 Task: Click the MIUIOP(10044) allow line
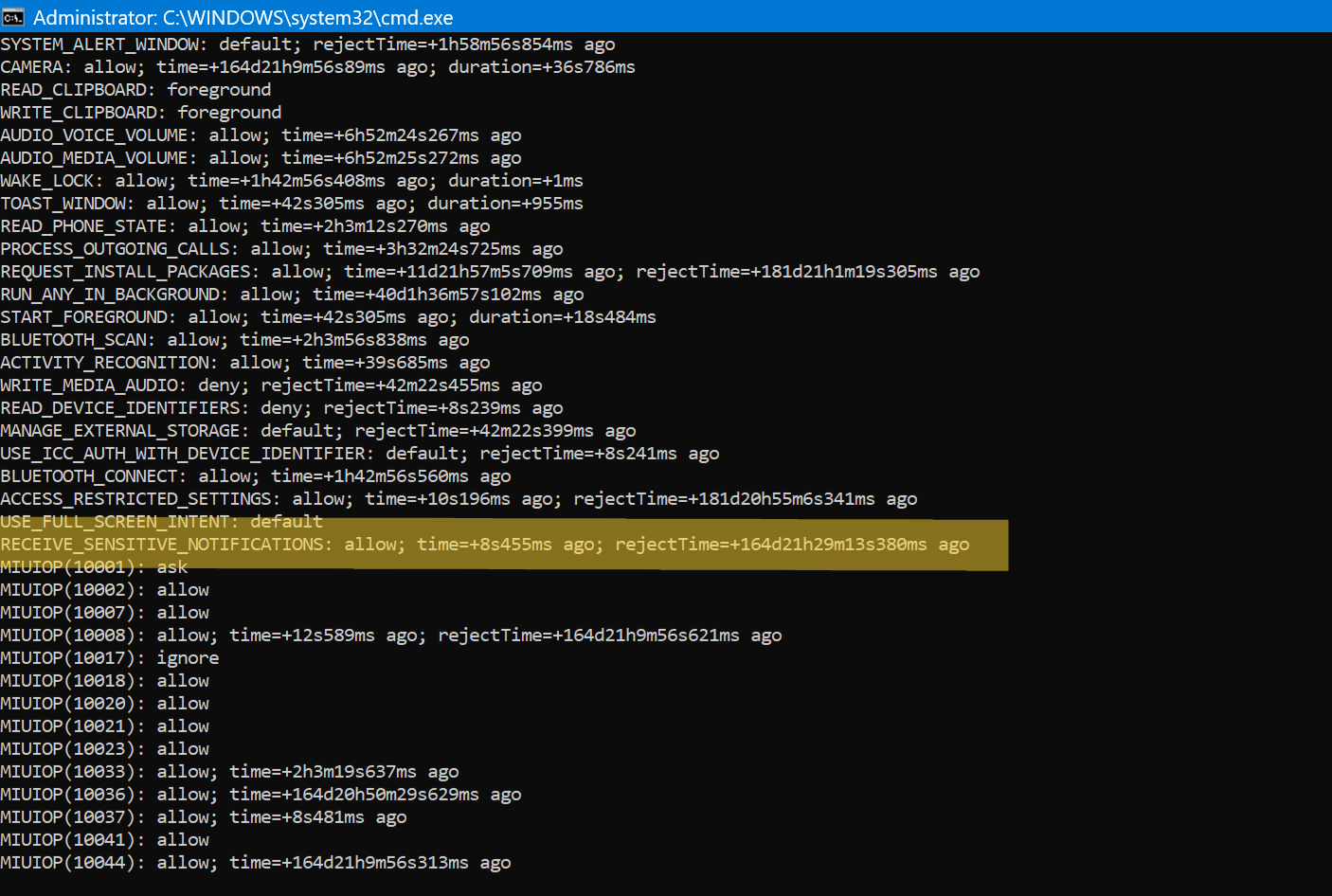coord(255,863)
